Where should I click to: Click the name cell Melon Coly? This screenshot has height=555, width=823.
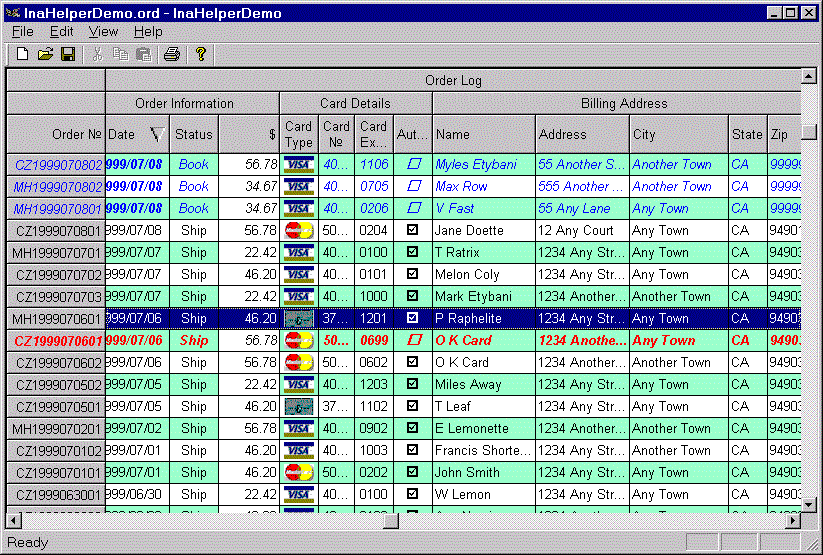[484, 275]
